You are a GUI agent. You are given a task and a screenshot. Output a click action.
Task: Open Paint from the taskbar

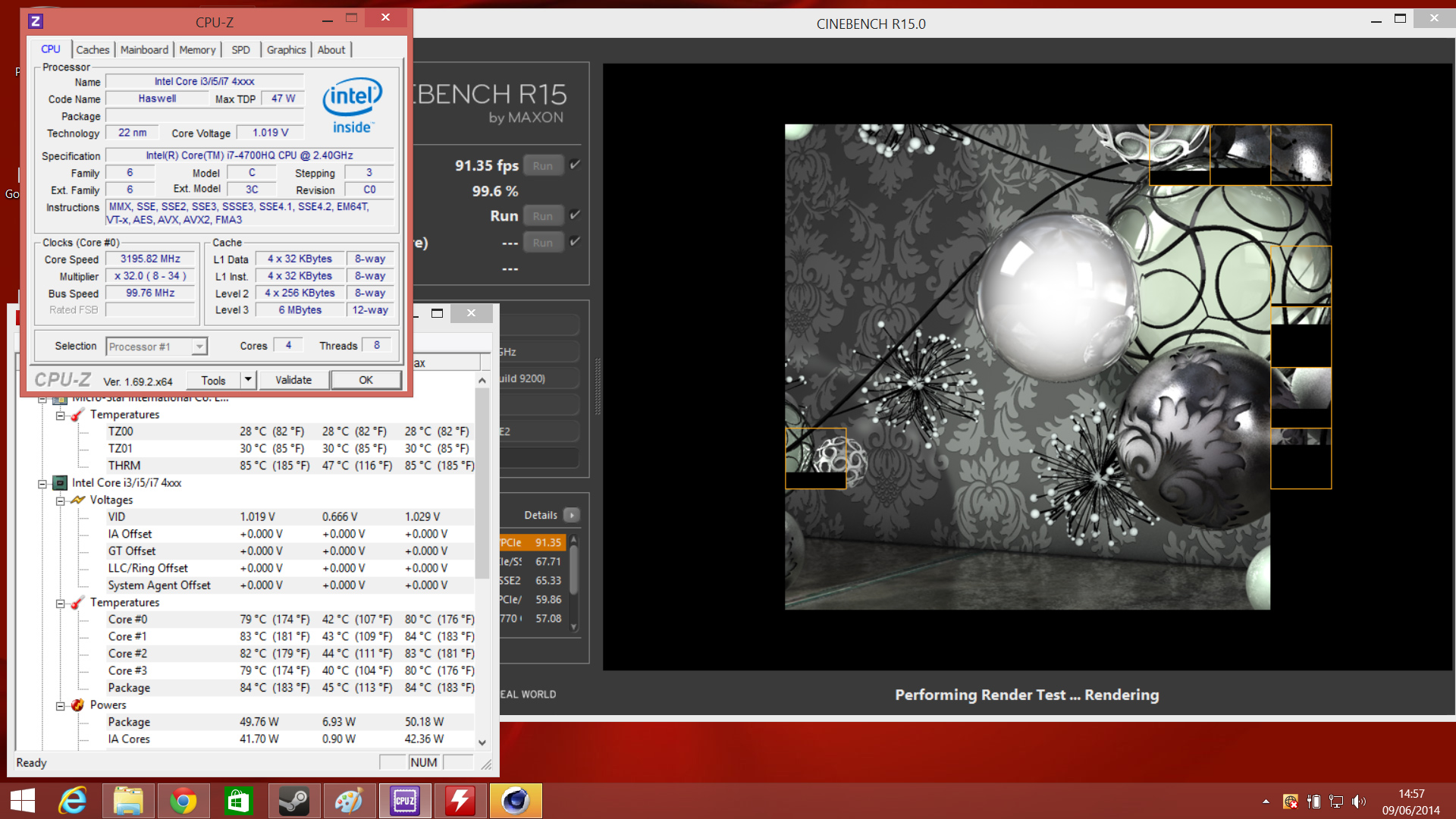[x=349, y=801]
